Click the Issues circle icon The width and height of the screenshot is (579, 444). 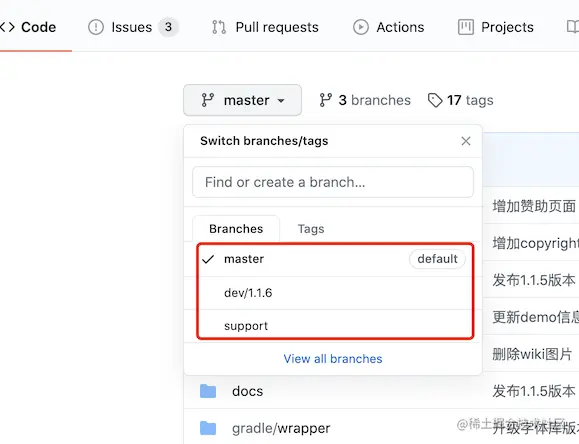click(x=96, y=27)
